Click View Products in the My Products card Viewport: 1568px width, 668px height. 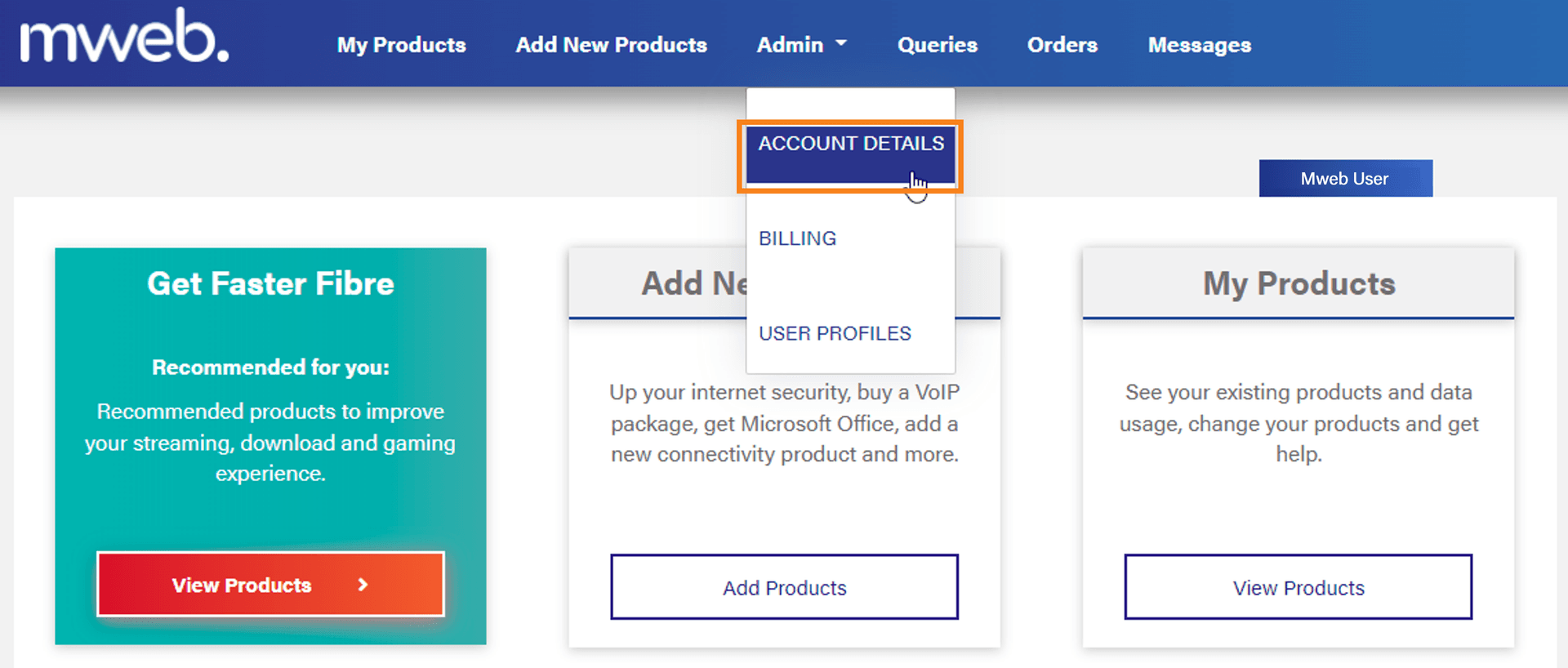pos(1298,587)
